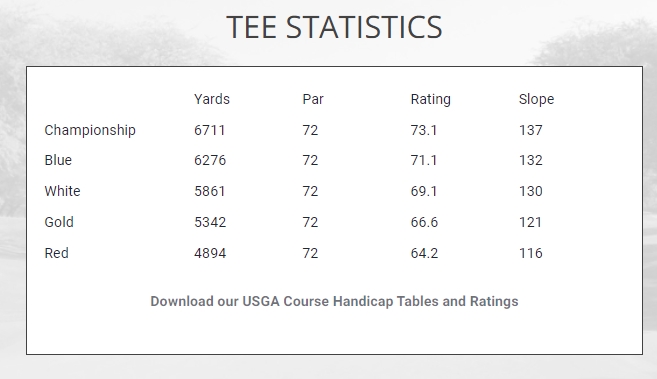Select the Yards column header
Screen dimensions: 657x379
tap(212, 100)
